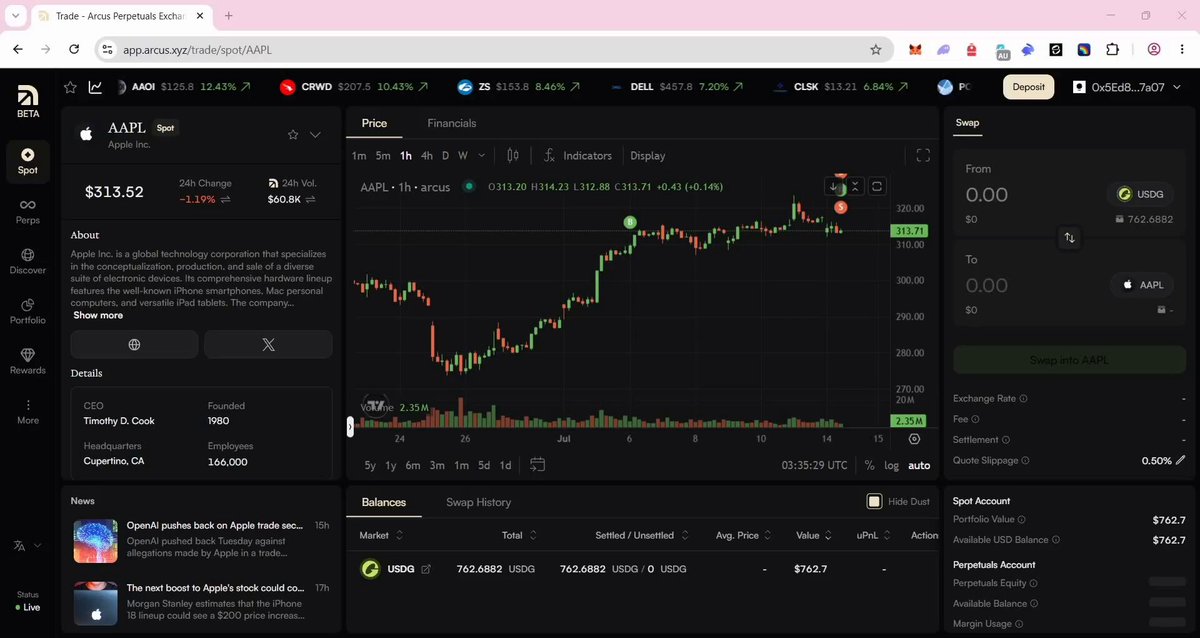Image resolution: width=1200 pixels, height=638 pixels.
Task: Open the wallet address 0x5Ed8 dropdown
Action: (1127, 87)
